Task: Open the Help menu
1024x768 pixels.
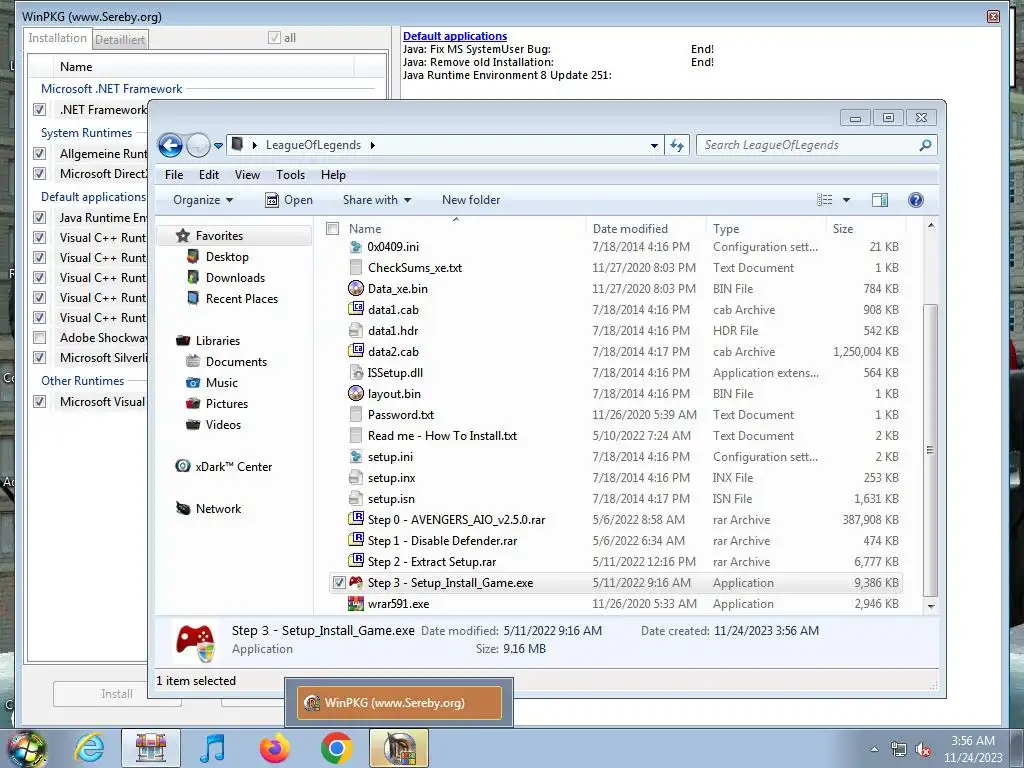Action: [333, 174]
